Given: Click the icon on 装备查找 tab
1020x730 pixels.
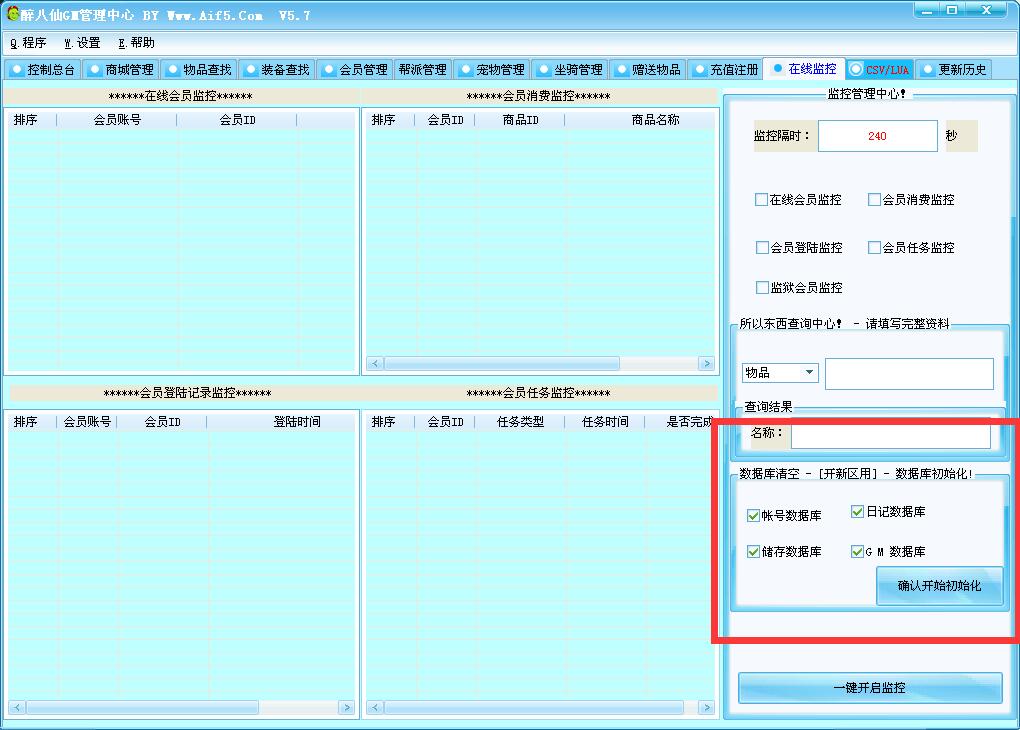Looking at the screenshot, I should tap(251, 70).
